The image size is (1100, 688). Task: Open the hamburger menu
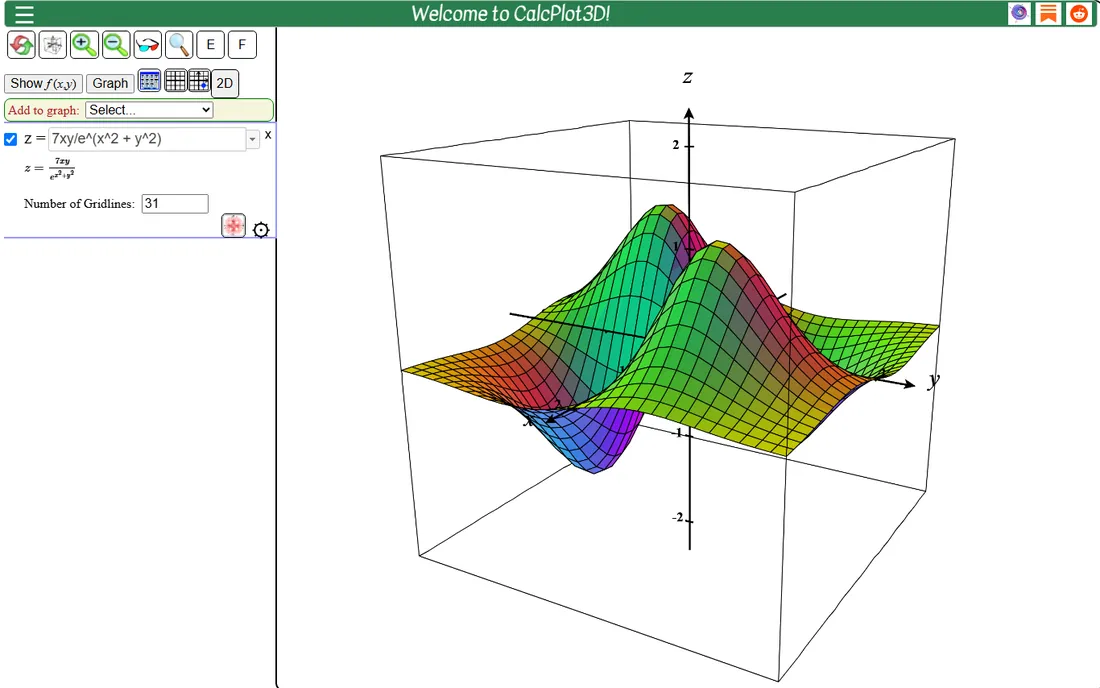(x=24, y=14)
